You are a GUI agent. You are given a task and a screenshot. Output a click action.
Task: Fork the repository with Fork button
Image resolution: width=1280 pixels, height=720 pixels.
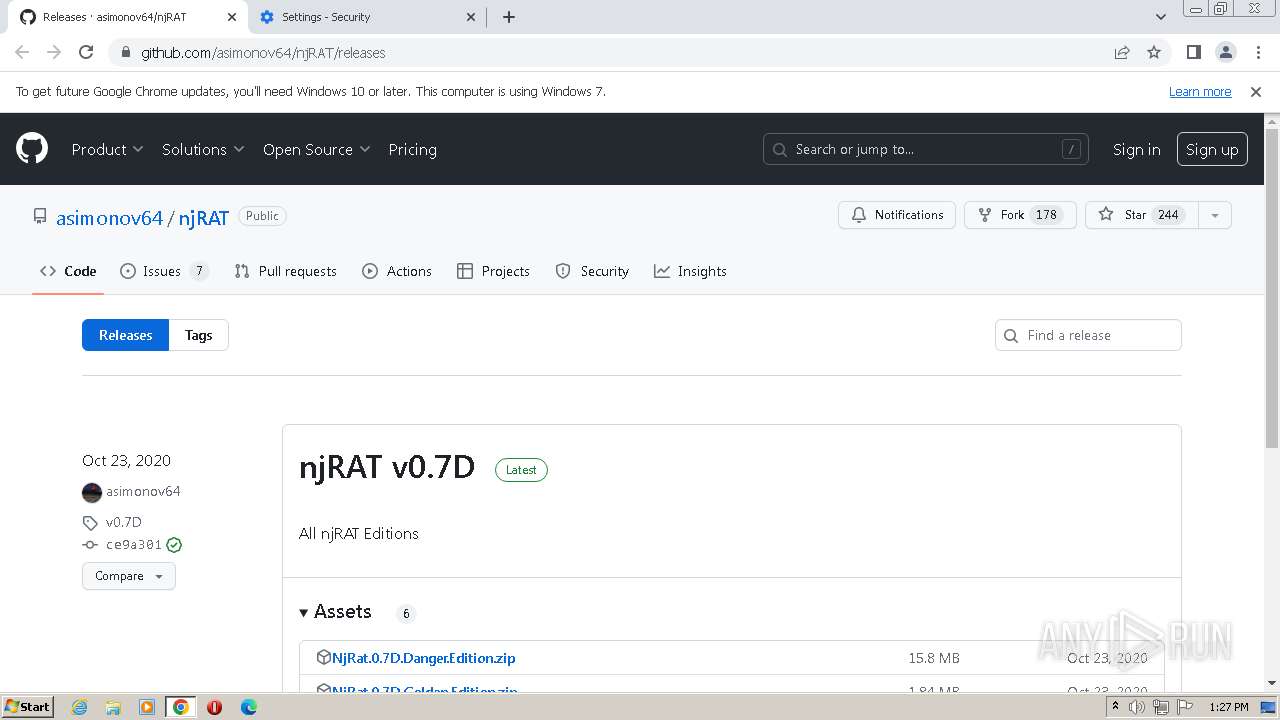coord(1020,215)
